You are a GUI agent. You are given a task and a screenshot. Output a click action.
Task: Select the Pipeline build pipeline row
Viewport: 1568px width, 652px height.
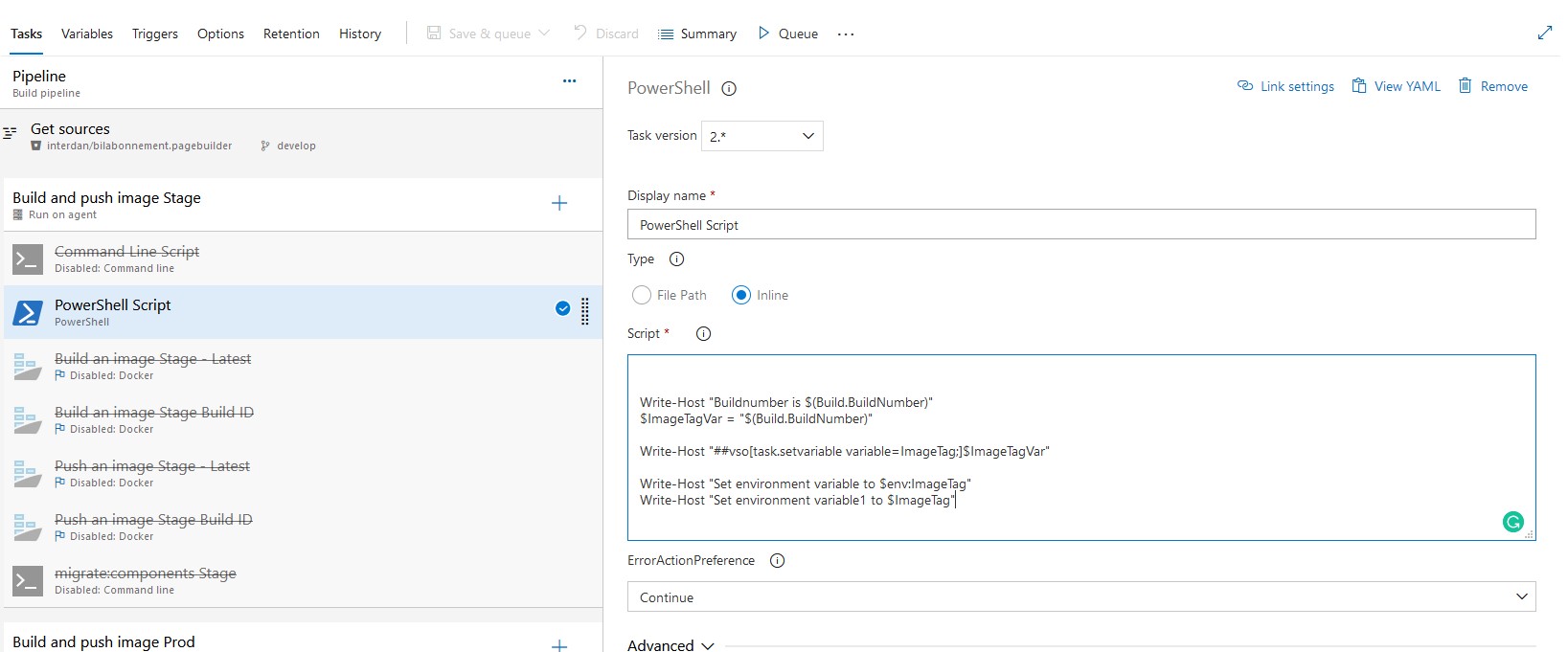click(x=301, y=82)
